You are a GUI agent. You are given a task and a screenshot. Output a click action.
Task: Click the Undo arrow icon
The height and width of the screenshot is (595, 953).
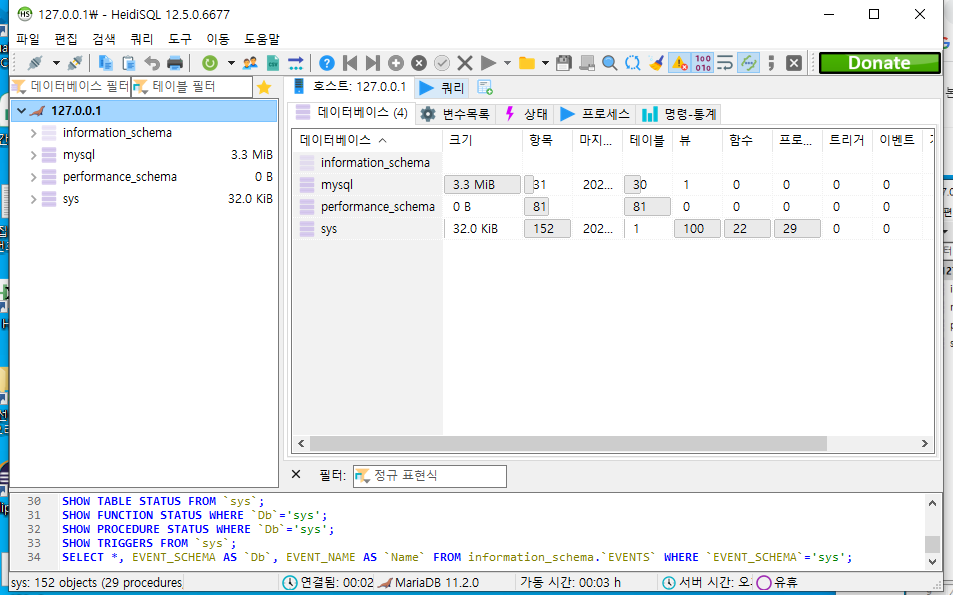click(x=152, y=63)
